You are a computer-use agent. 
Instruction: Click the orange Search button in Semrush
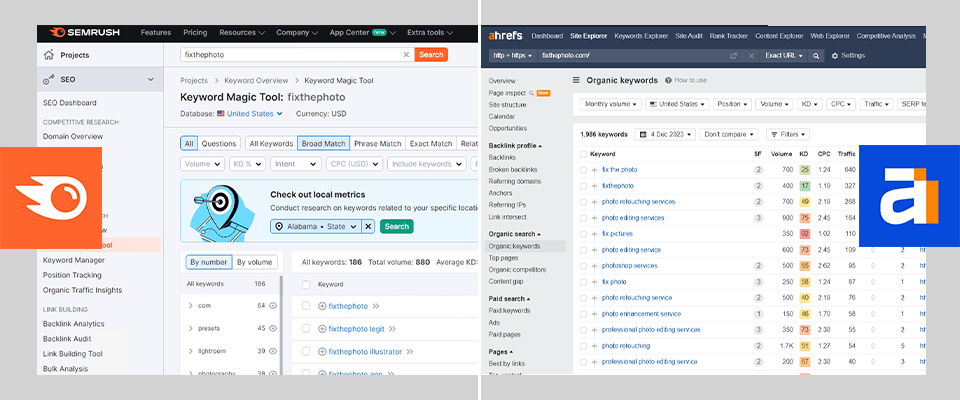point(431,55)
